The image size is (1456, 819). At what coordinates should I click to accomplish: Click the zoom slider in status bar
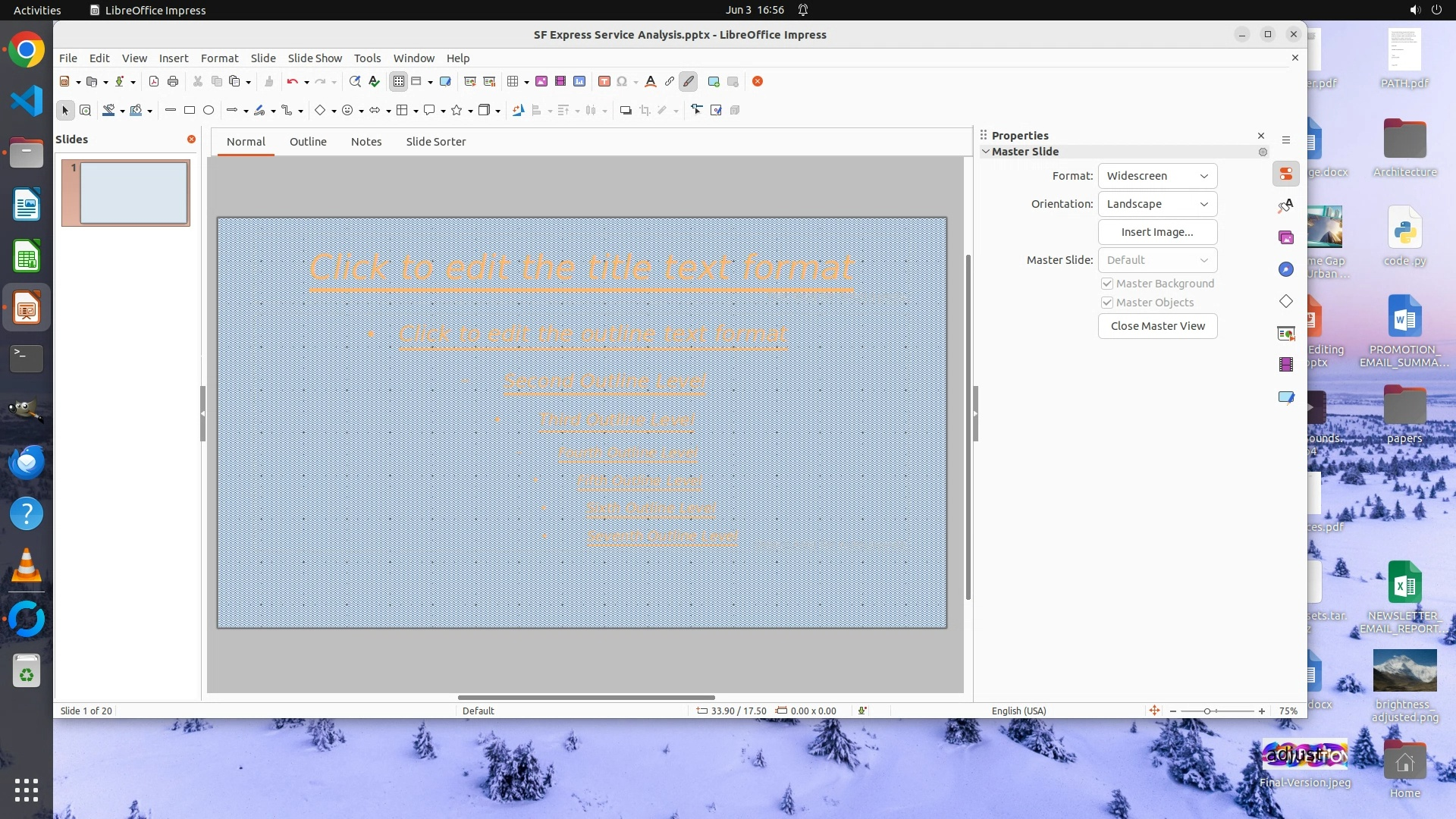[x=1207, y=711]
